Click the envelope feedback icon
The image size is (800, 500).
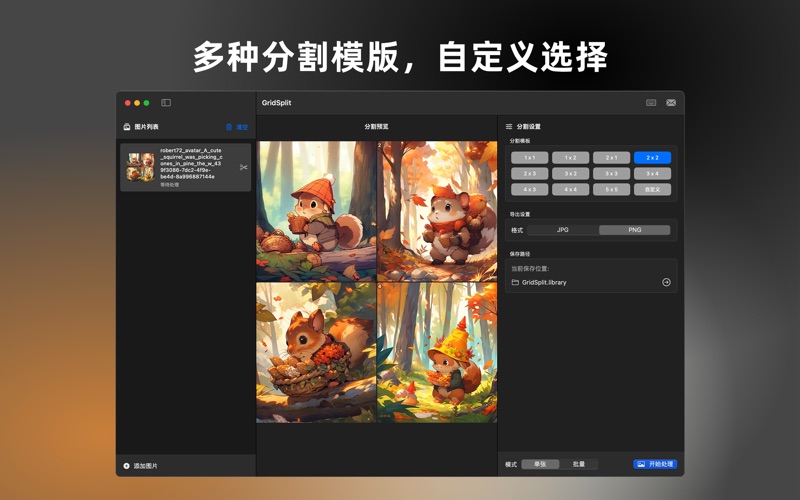coord(671,103)
